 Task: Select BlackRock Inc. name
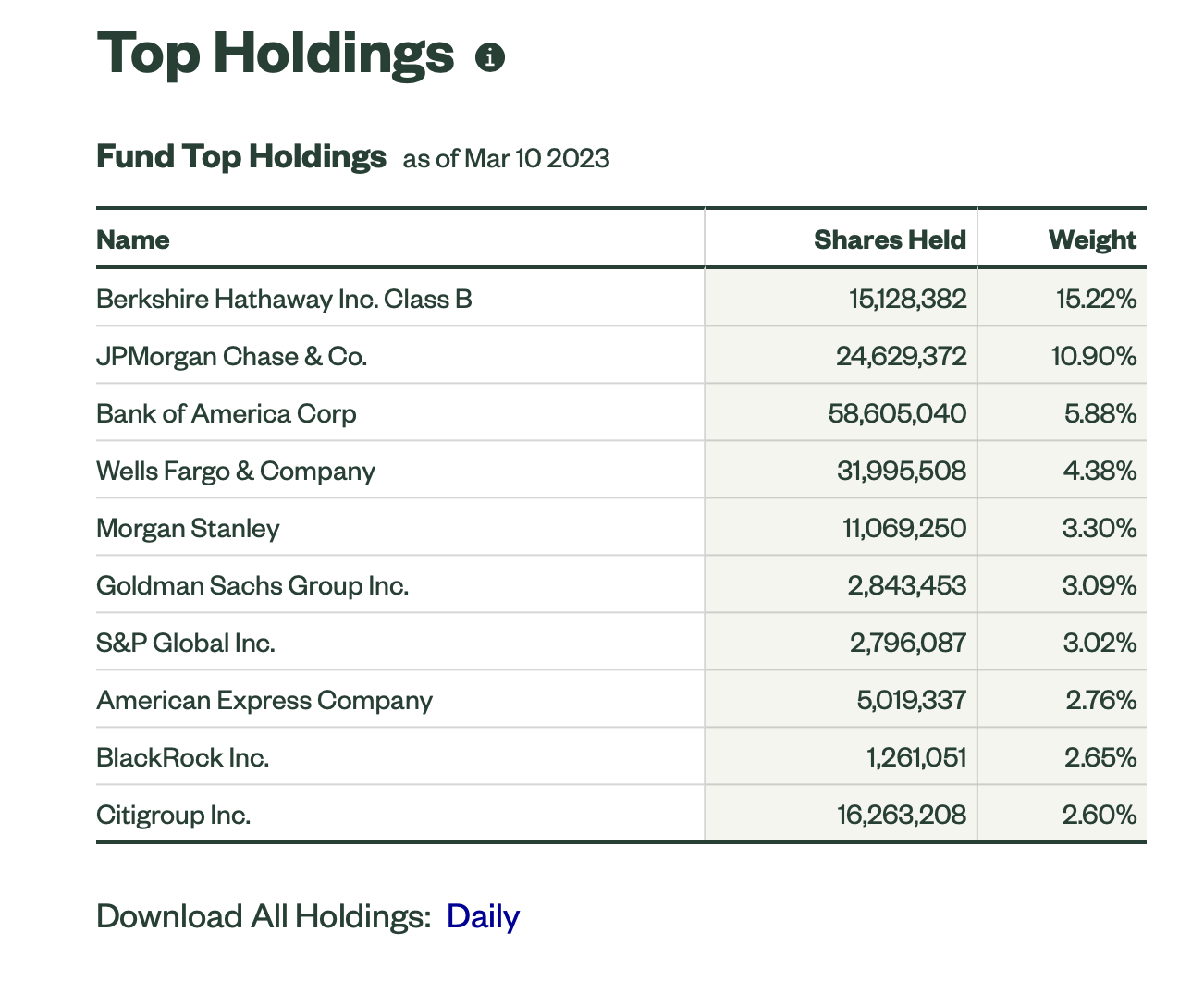pyautogui.click(x=183, y=757)
